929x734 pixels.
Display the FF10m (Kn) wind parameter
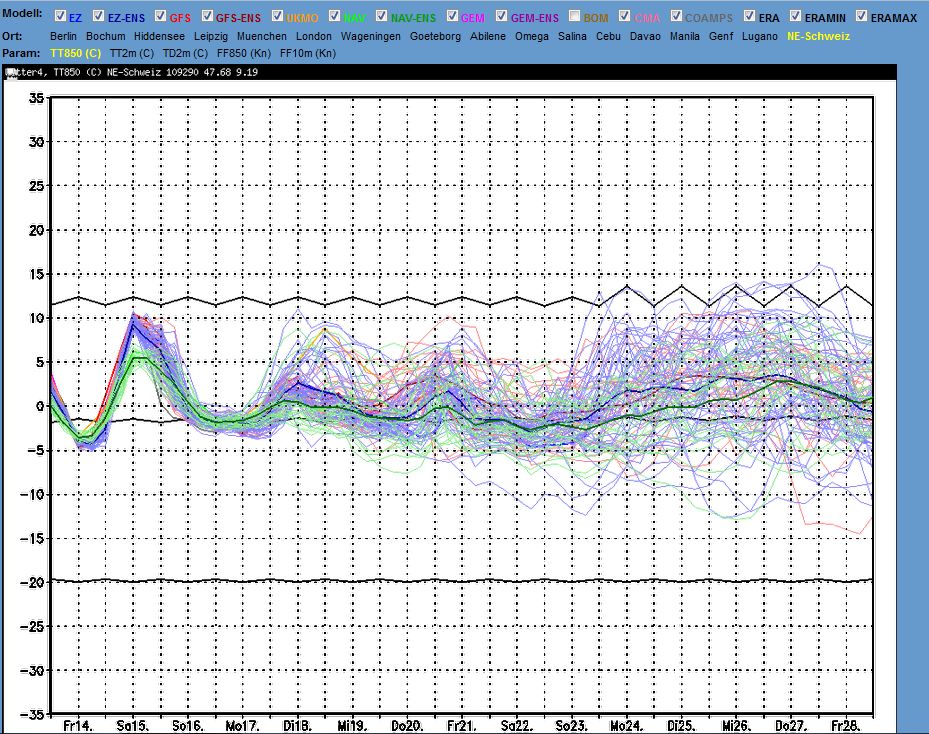pos(310,52)
